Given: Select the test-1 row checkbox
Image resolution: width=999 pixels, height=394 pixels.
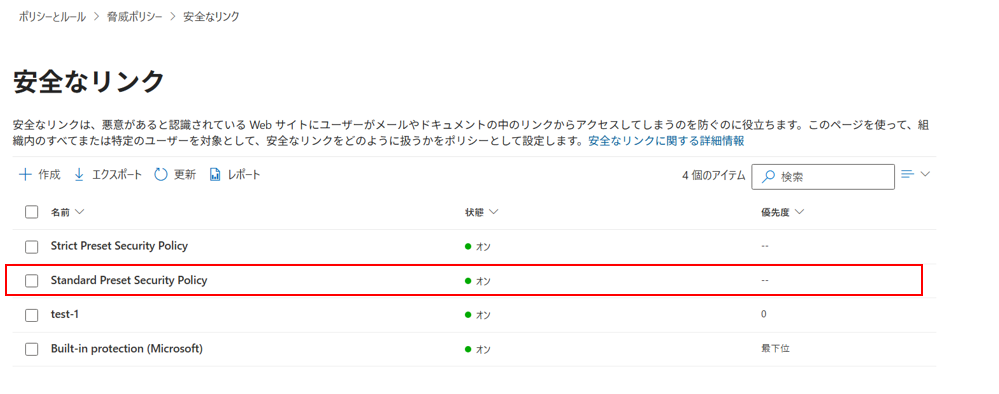Looking at the screenshot, I should 32,315.
